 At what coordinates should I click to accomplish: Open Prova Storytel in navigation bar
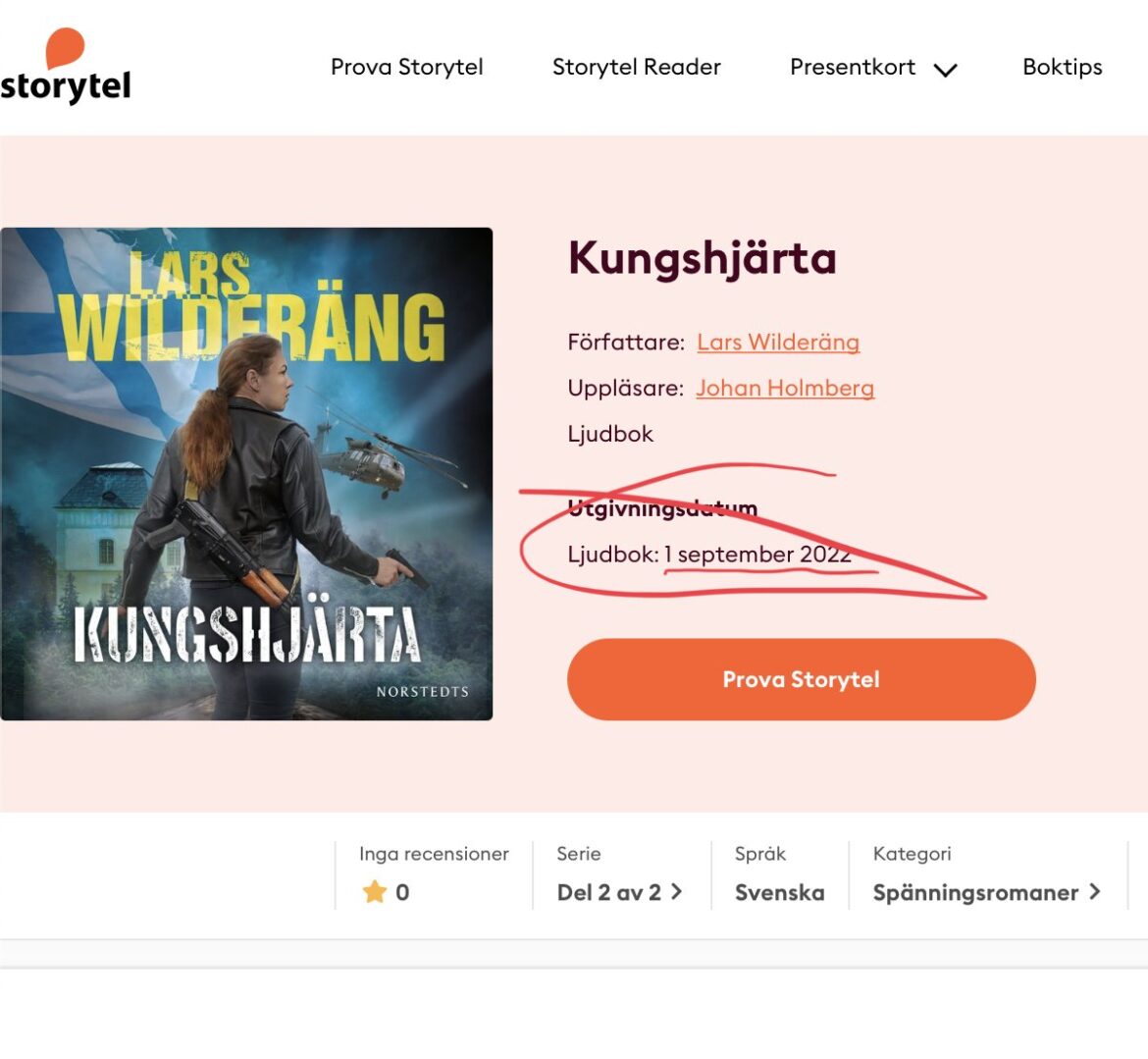tap(406, 67)
